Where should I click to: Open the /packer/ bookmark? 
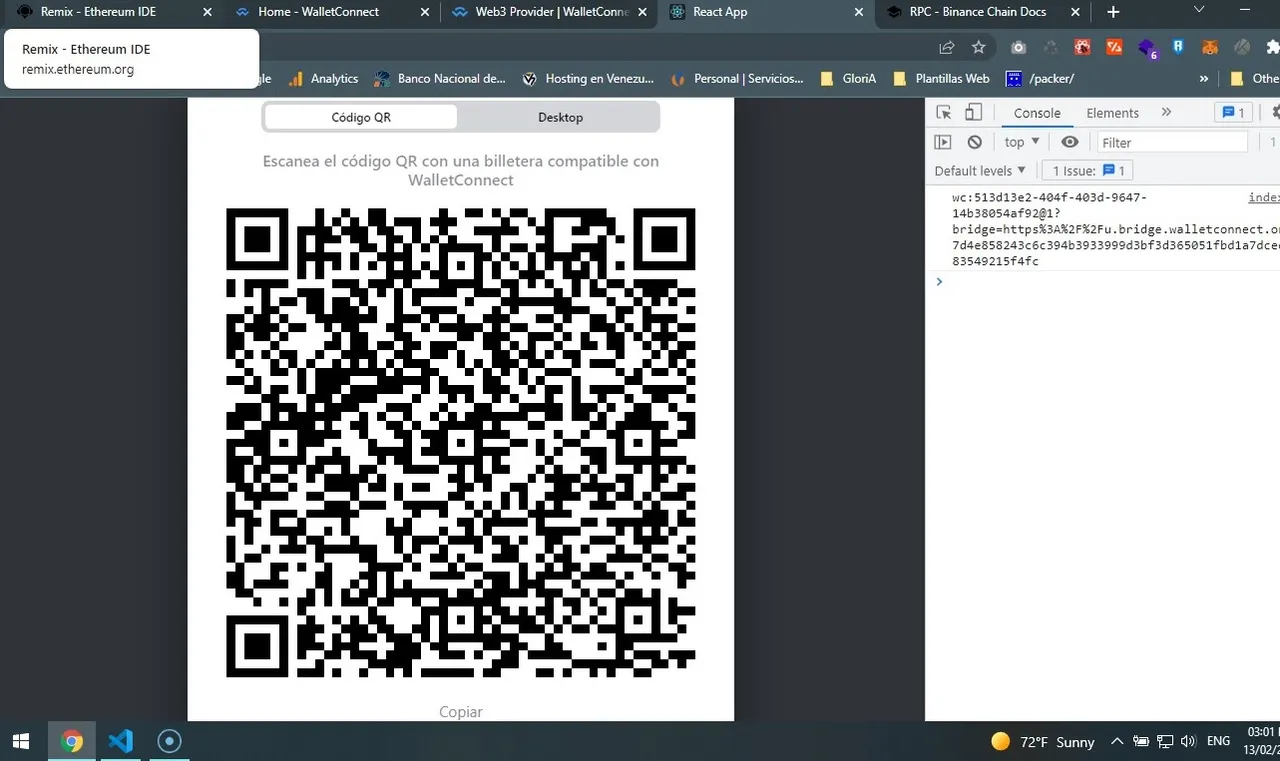1040,78
